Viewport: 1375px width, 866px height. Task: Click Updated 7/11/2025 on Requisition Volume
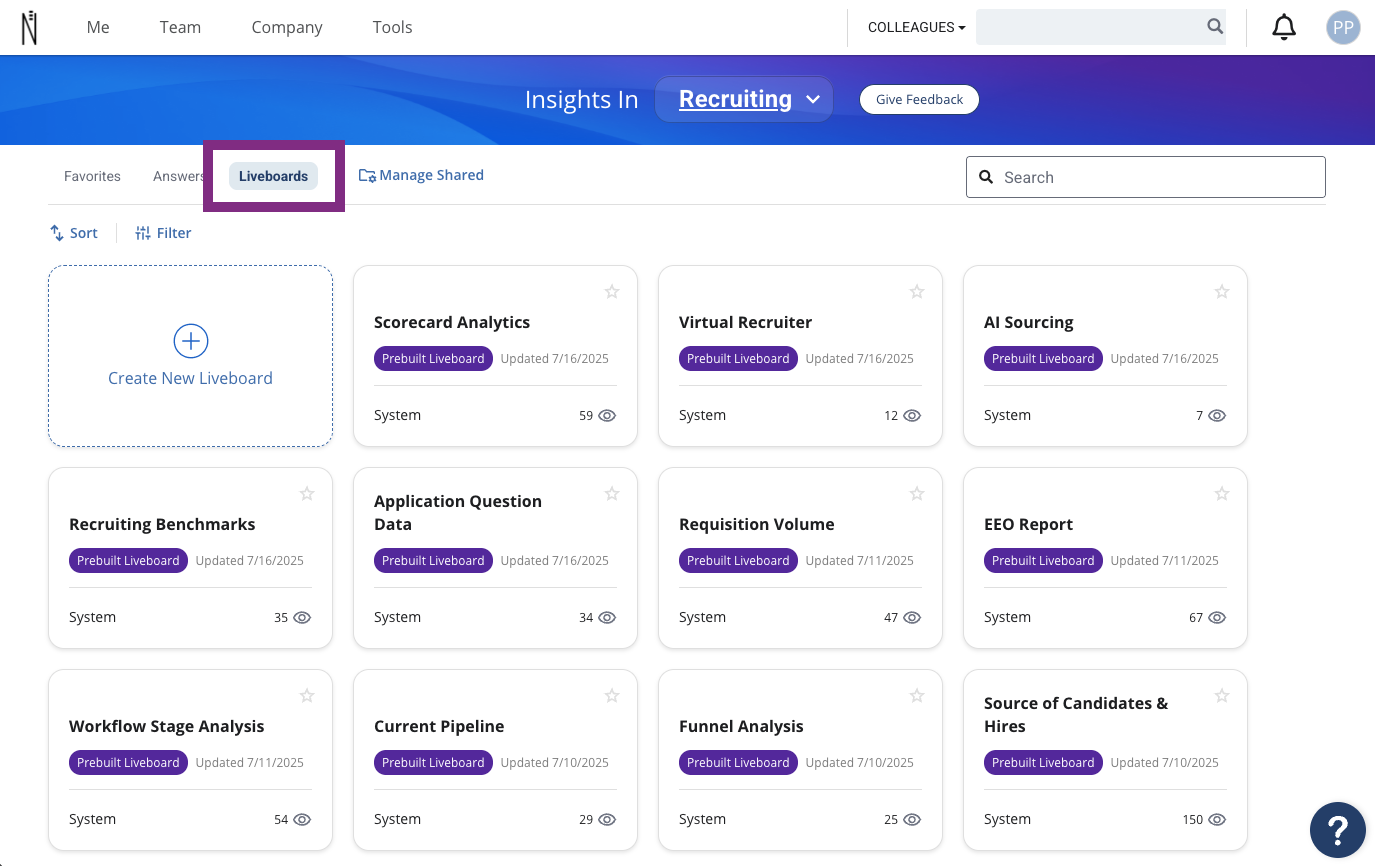point(860,561)
